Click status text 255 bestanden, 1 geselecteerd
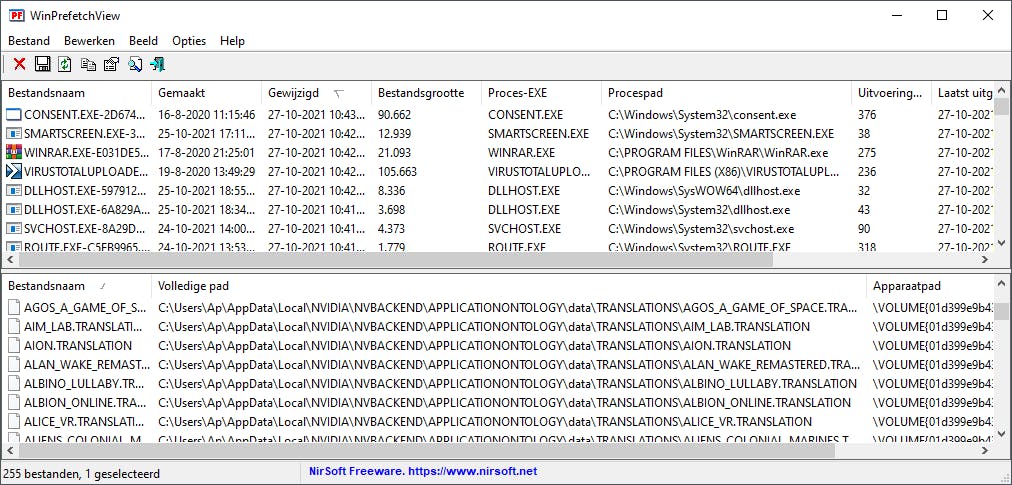1012x485 pixels. click(82, 473)
